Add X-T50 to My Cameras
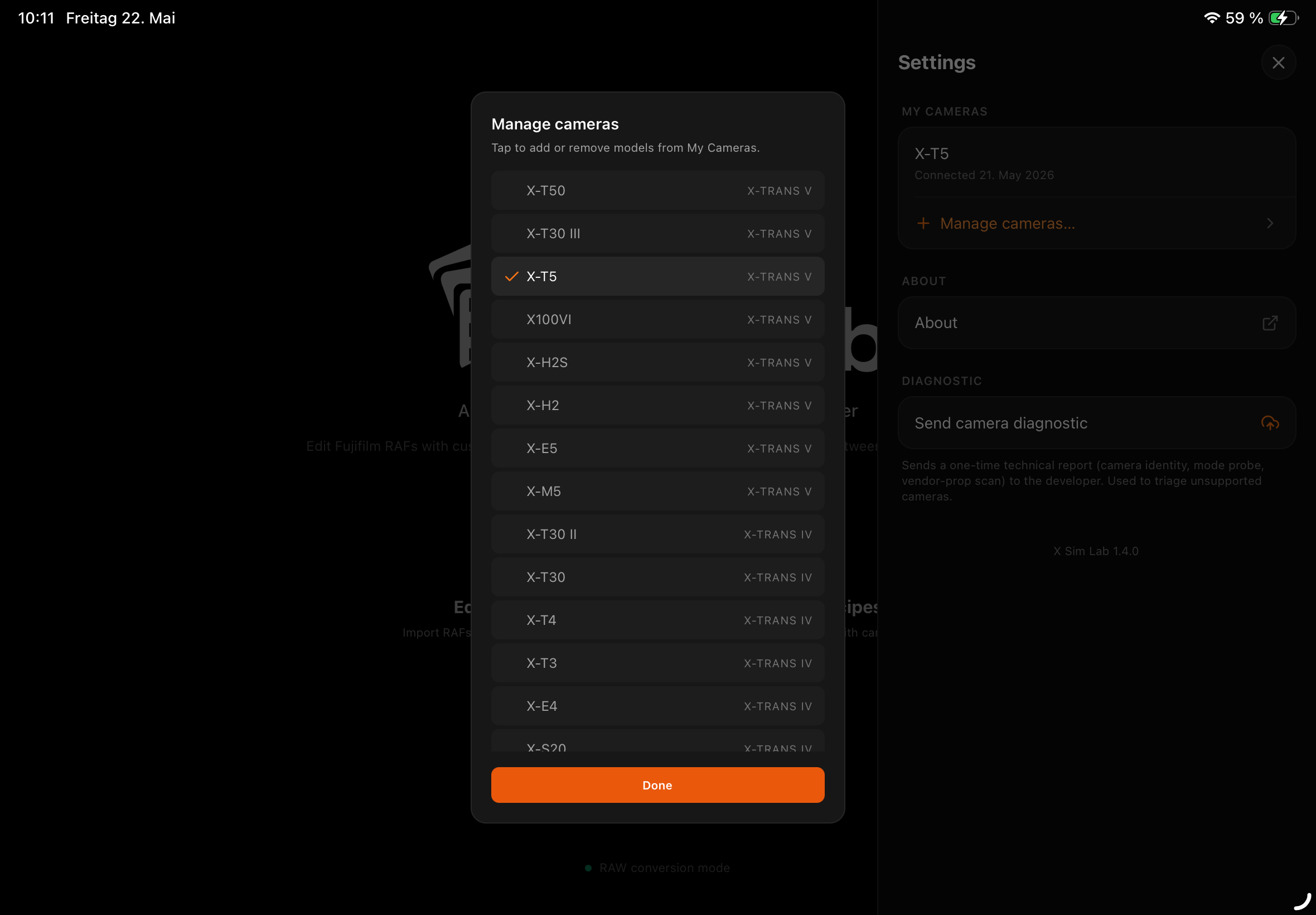Image resolution: width=1316 pixels, height=915 pixels. 657,190
